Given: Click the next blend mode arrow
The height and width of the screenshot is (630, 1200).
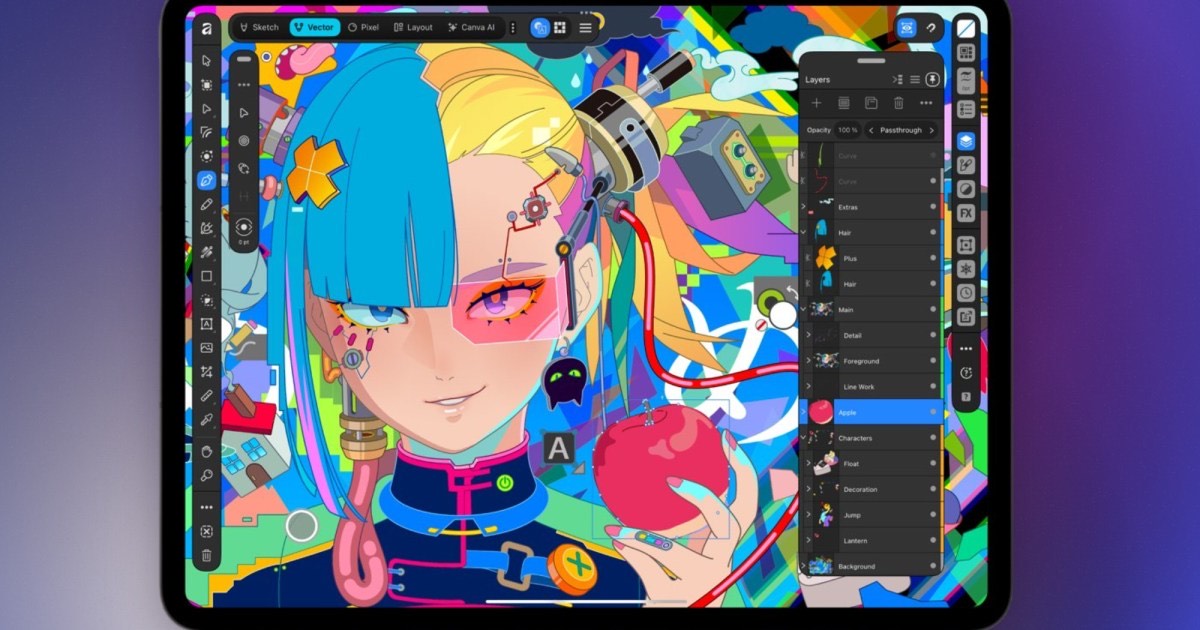Looking at the screenshot, I should (932, 130).
